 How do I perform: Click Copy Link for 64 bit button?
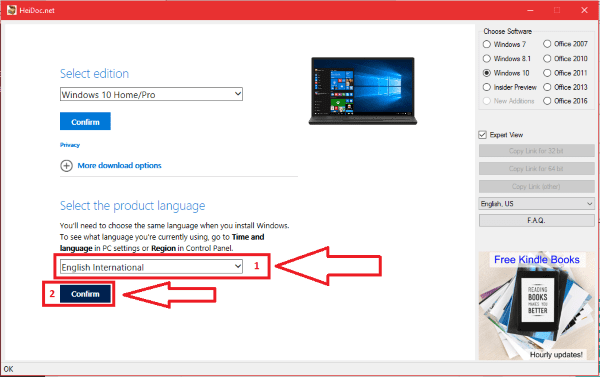[x=536, y=168]
